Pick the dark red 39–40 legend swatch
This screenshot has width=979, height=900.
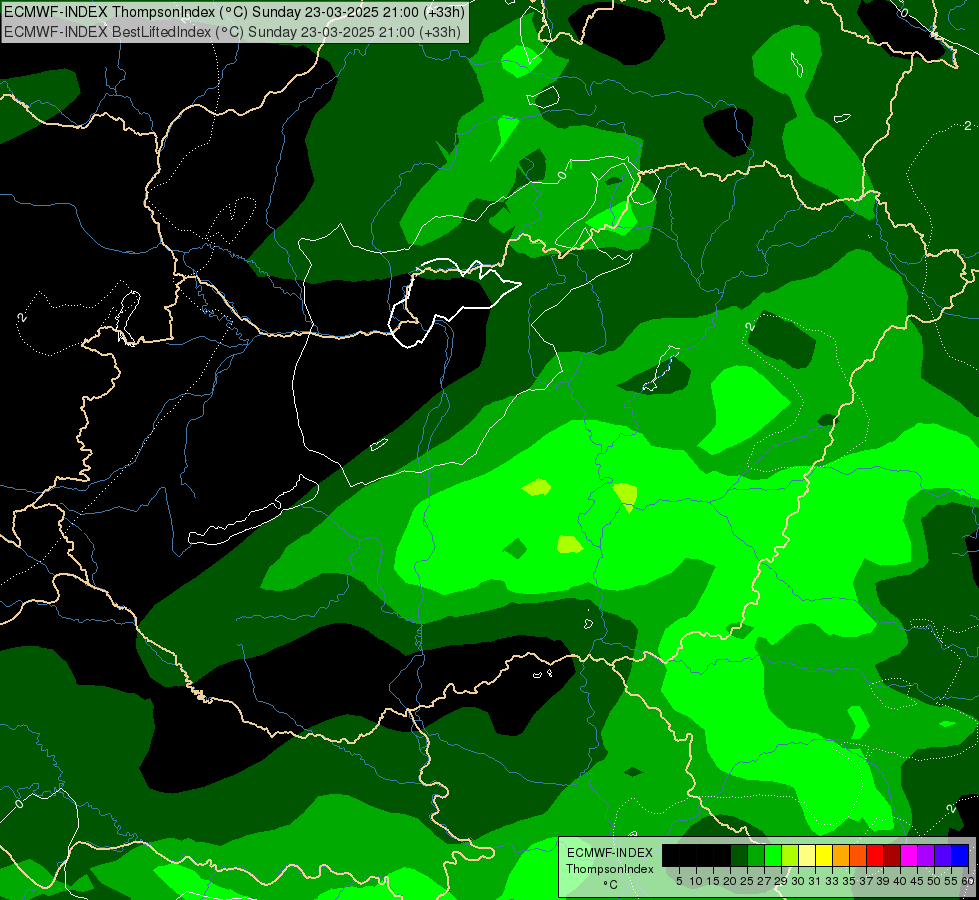tap(892, 855)
